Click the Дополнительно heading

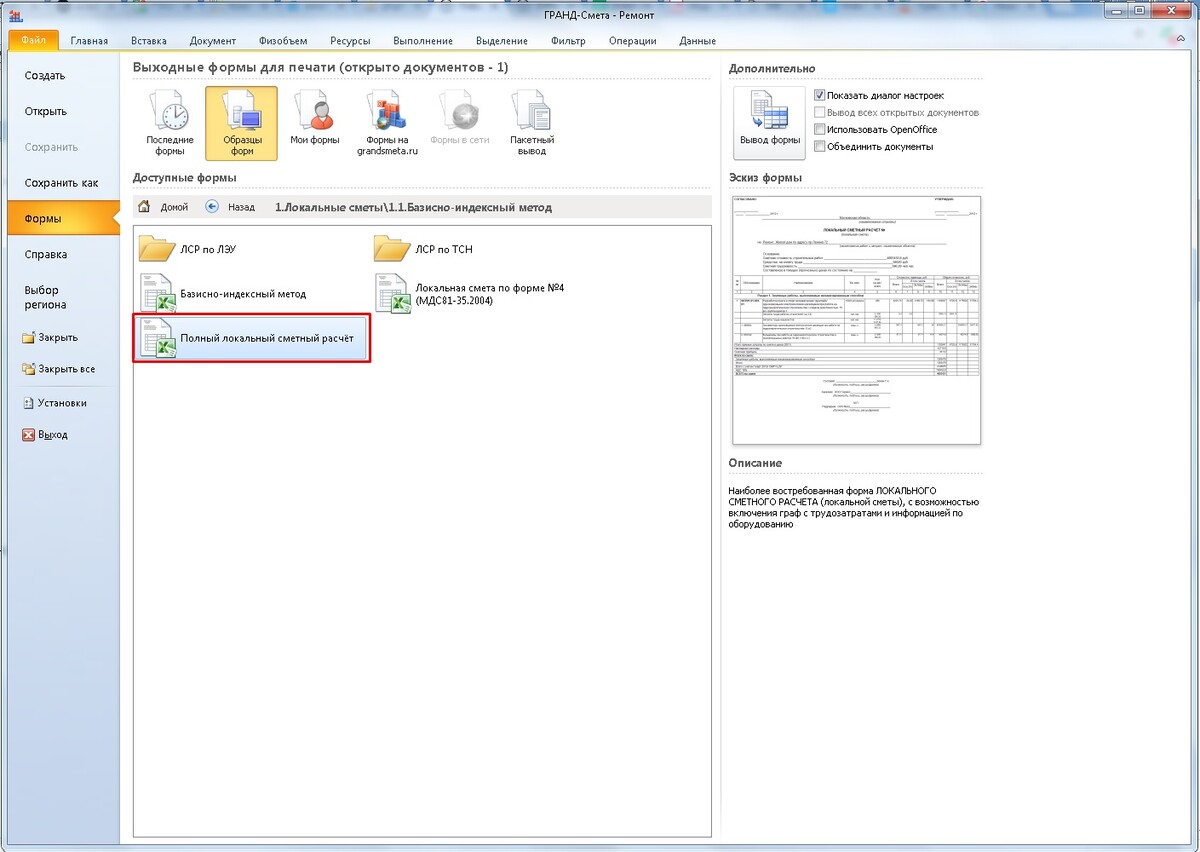click(774, 67)
